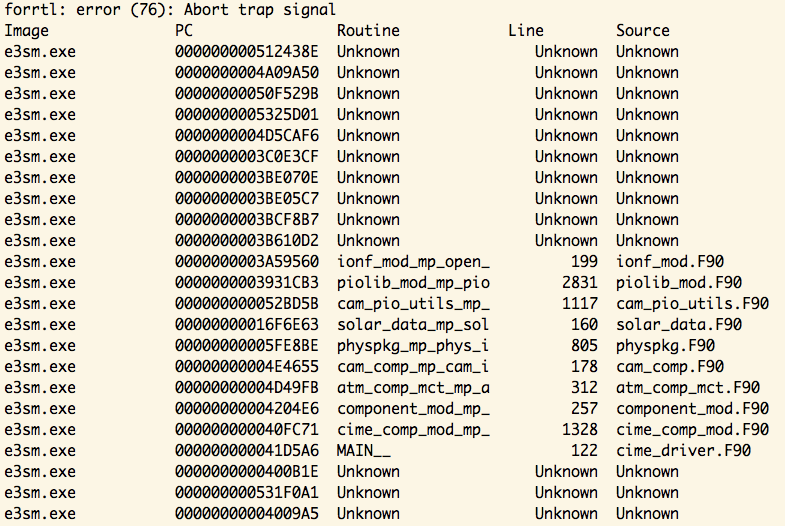The image size is (785, 526).
Task: Select the 'Source' column header
Action: (642, 31)
